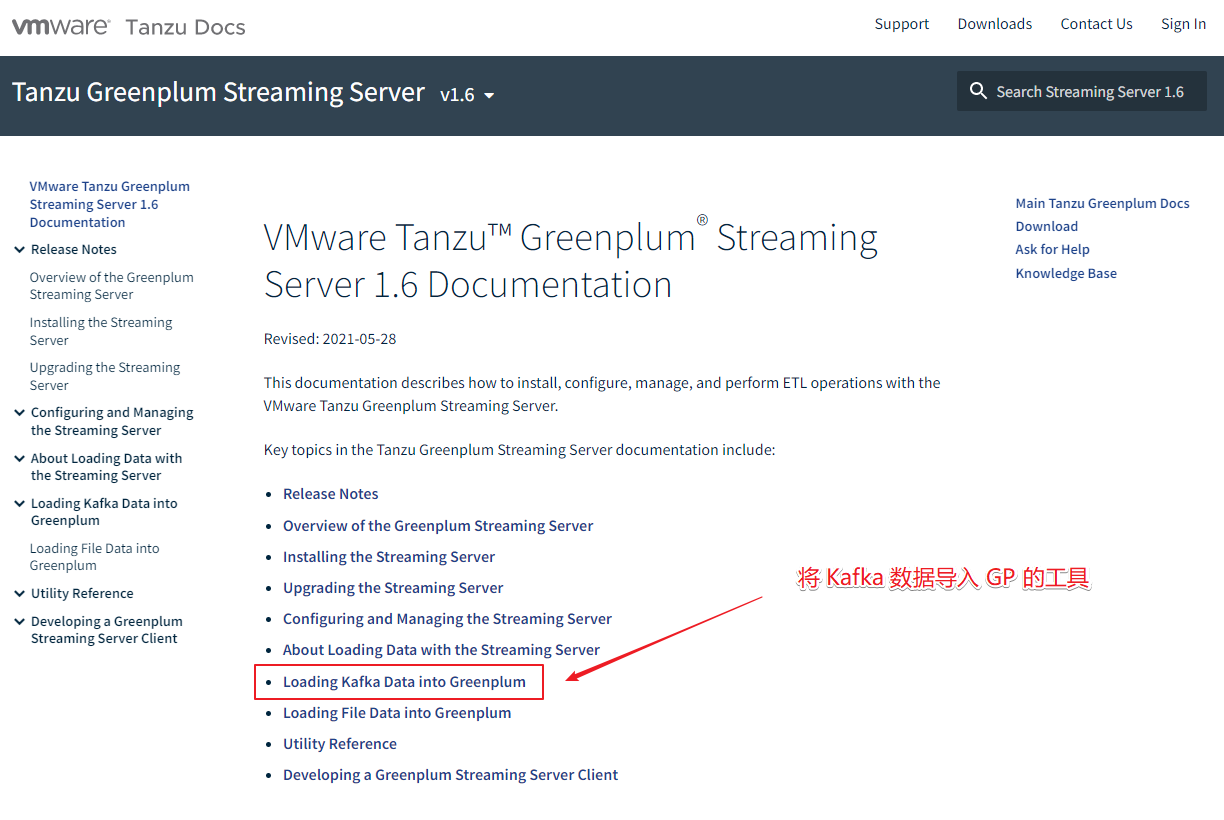Viewport: 1224px width, 820px height.
Task: Click the Tanzu Greenplum Streaming Server title
Action: click(x=218, y=92)
